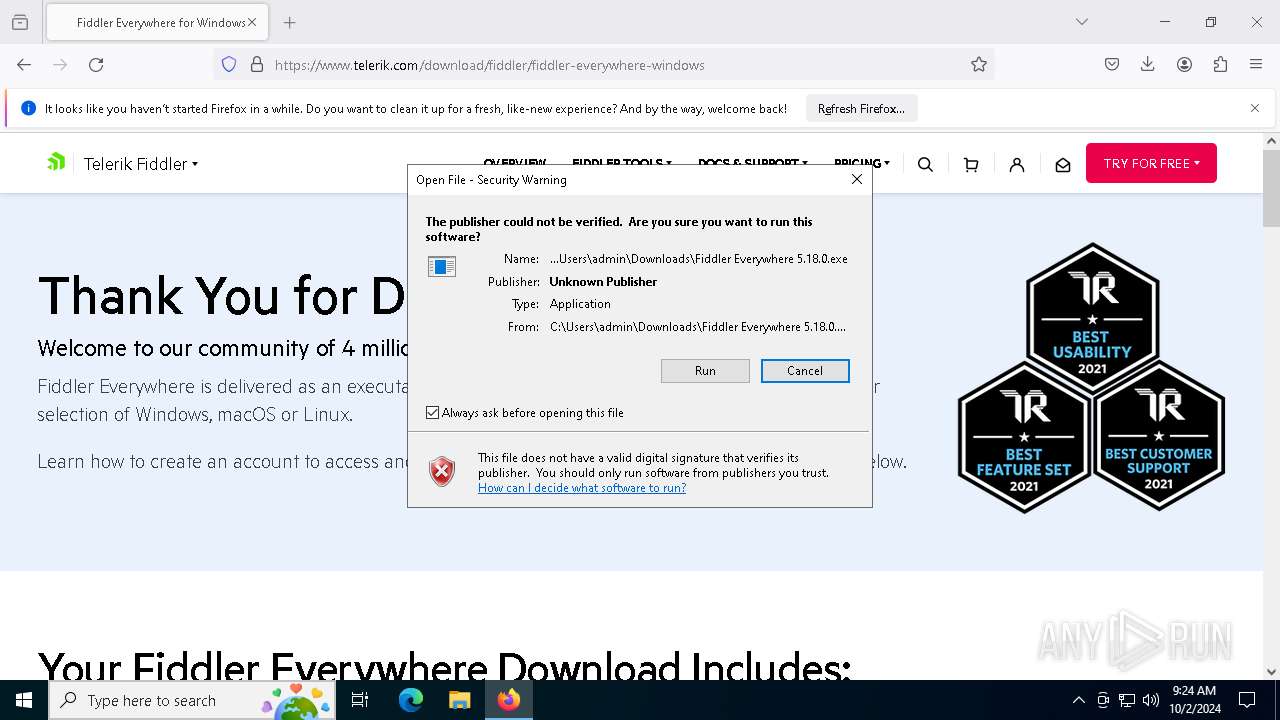Reload the current page
This screenshot has width=1280, height=720.
(96, 64)
